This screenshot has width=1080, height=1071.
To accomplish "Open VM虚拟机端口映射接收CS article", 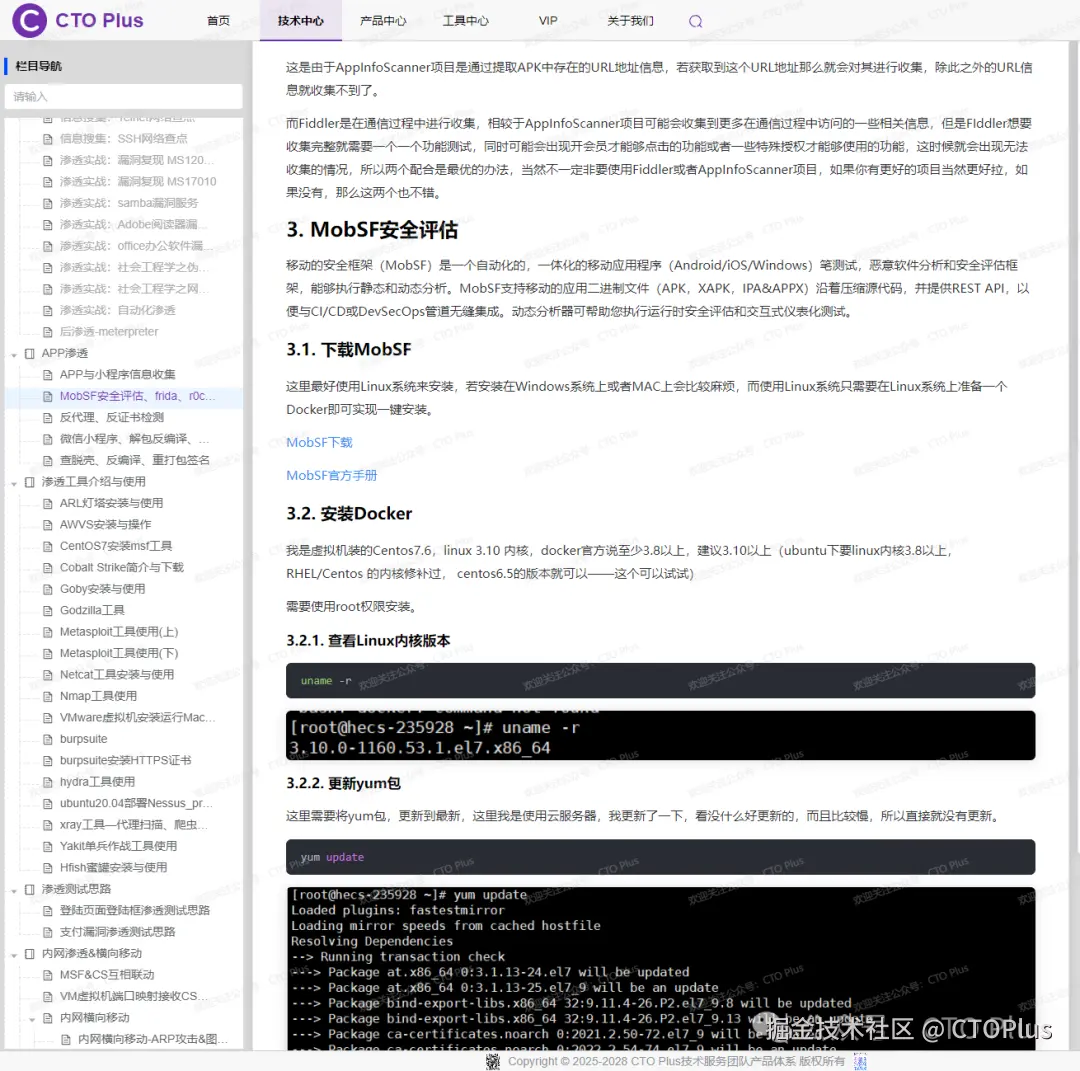I will click(x=134, y=996).
